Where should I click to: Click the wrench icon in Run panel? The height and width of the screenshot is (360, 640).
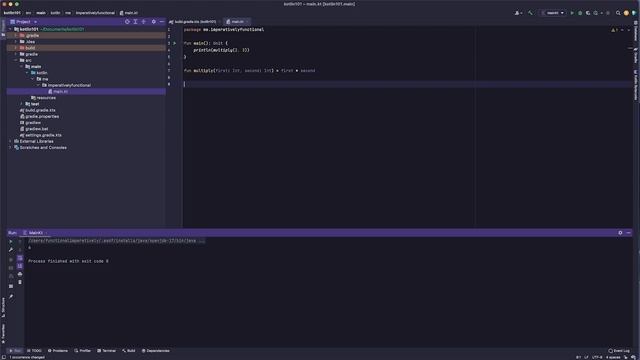(11, 249)
